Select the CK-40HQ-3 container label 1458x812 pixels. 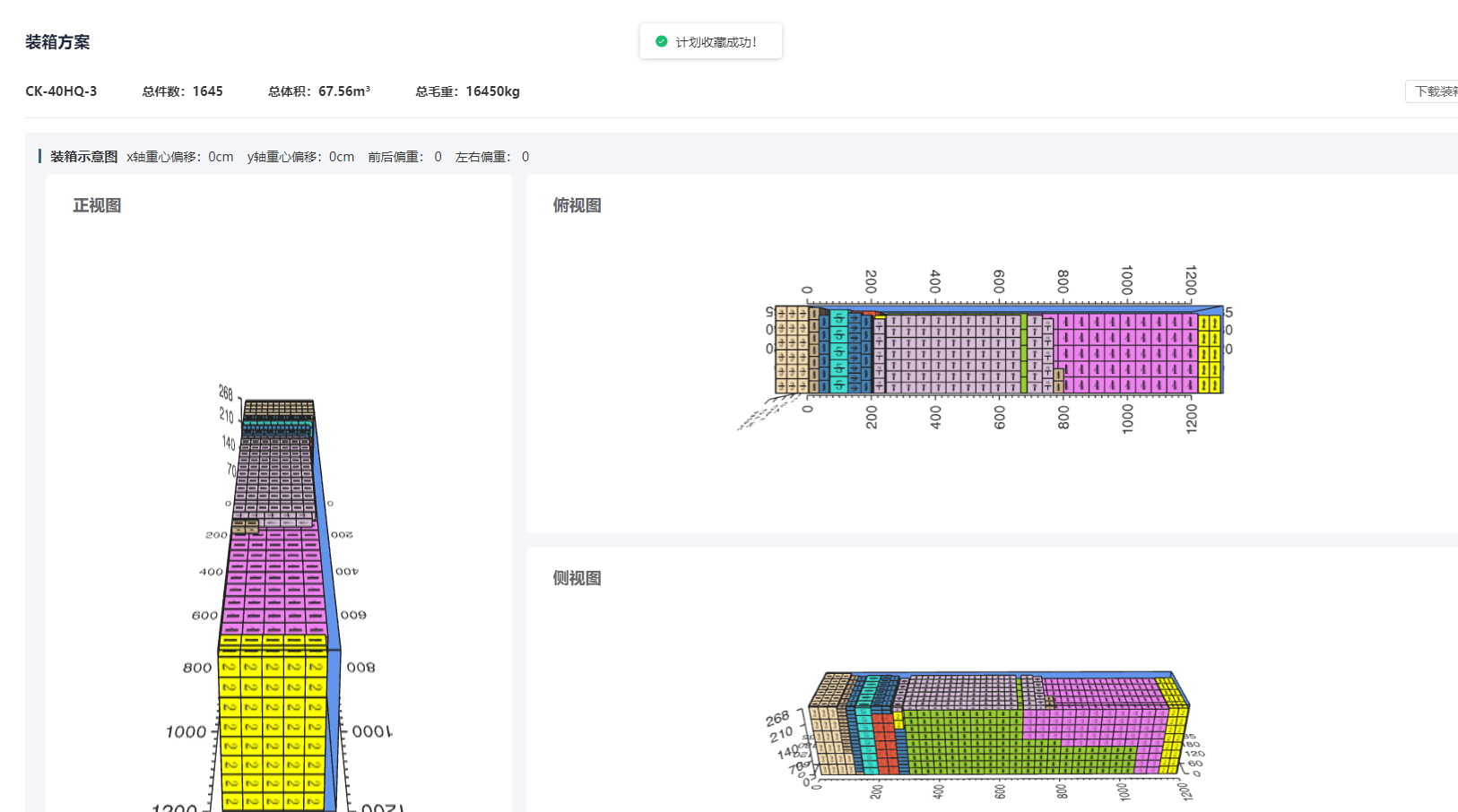pos(61,91)
